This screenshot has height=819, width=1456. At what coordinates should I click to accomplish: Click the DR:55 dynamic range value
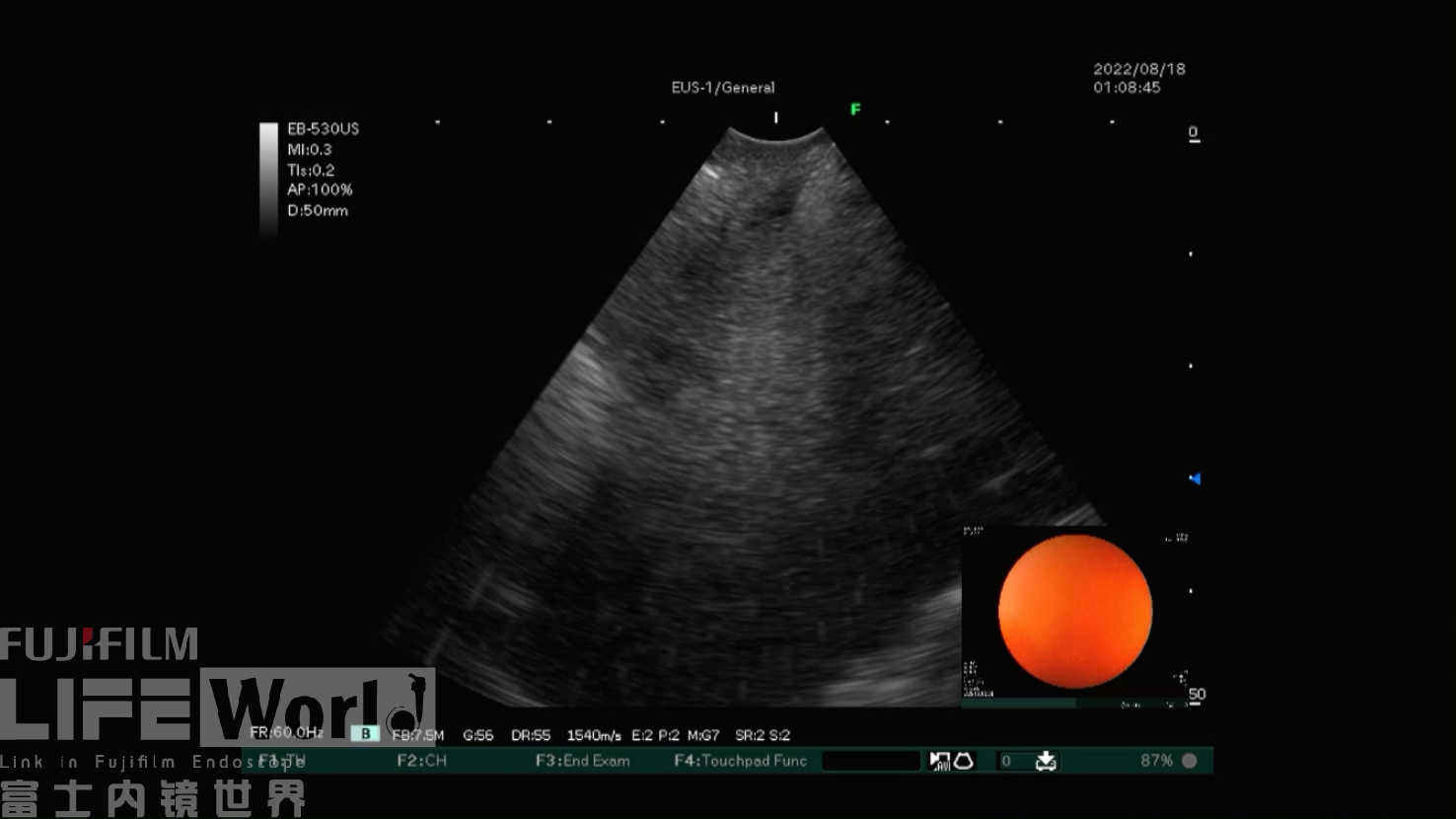point(531,735)
